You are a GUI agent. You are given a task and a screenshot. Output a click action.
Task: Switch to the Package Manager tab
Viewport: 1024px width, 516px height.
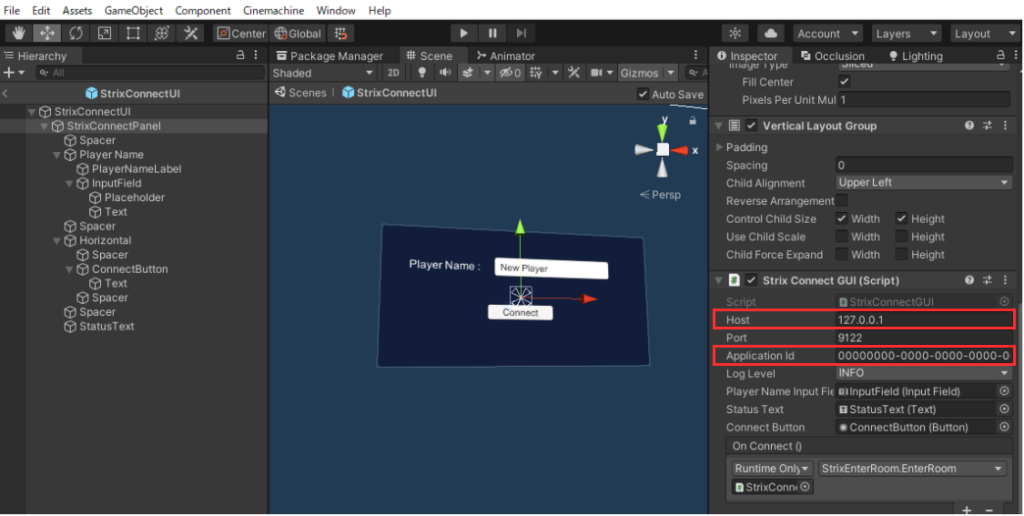pos(330,56)
